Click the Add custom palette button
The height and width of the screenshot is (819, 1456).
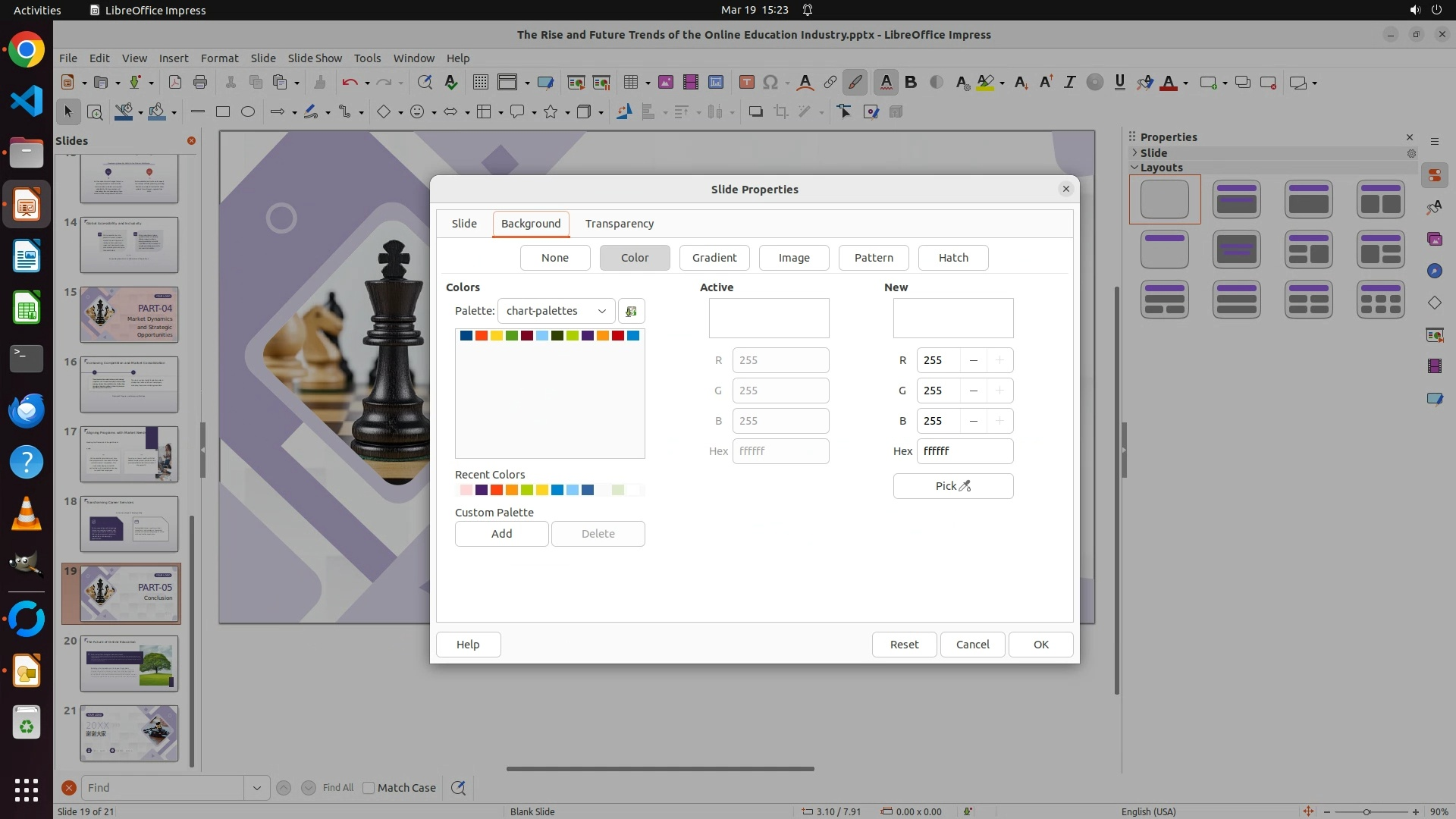tap(501, 534)
